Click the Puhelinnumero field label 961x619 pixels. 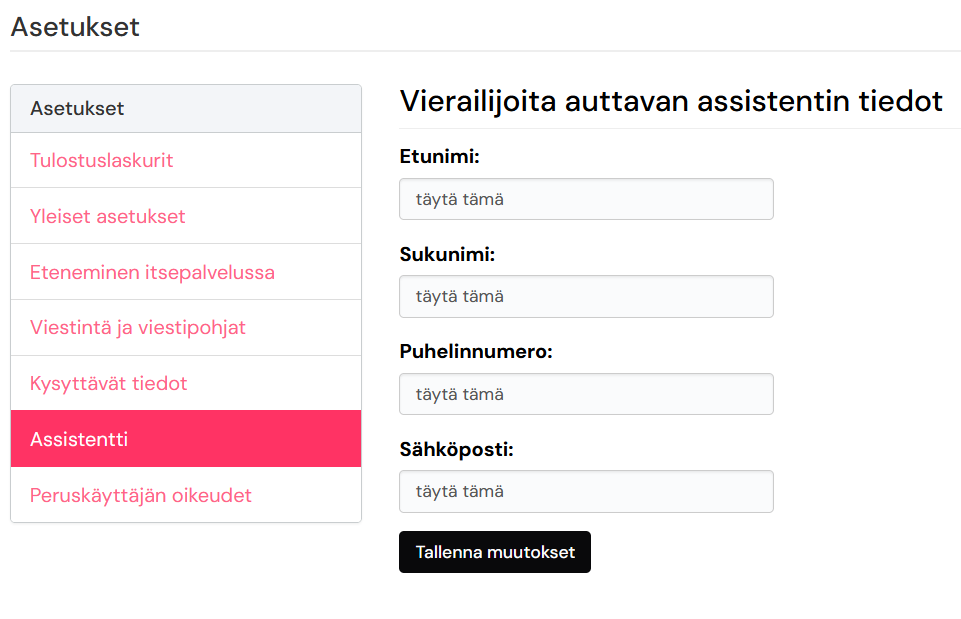coord(476,352)
